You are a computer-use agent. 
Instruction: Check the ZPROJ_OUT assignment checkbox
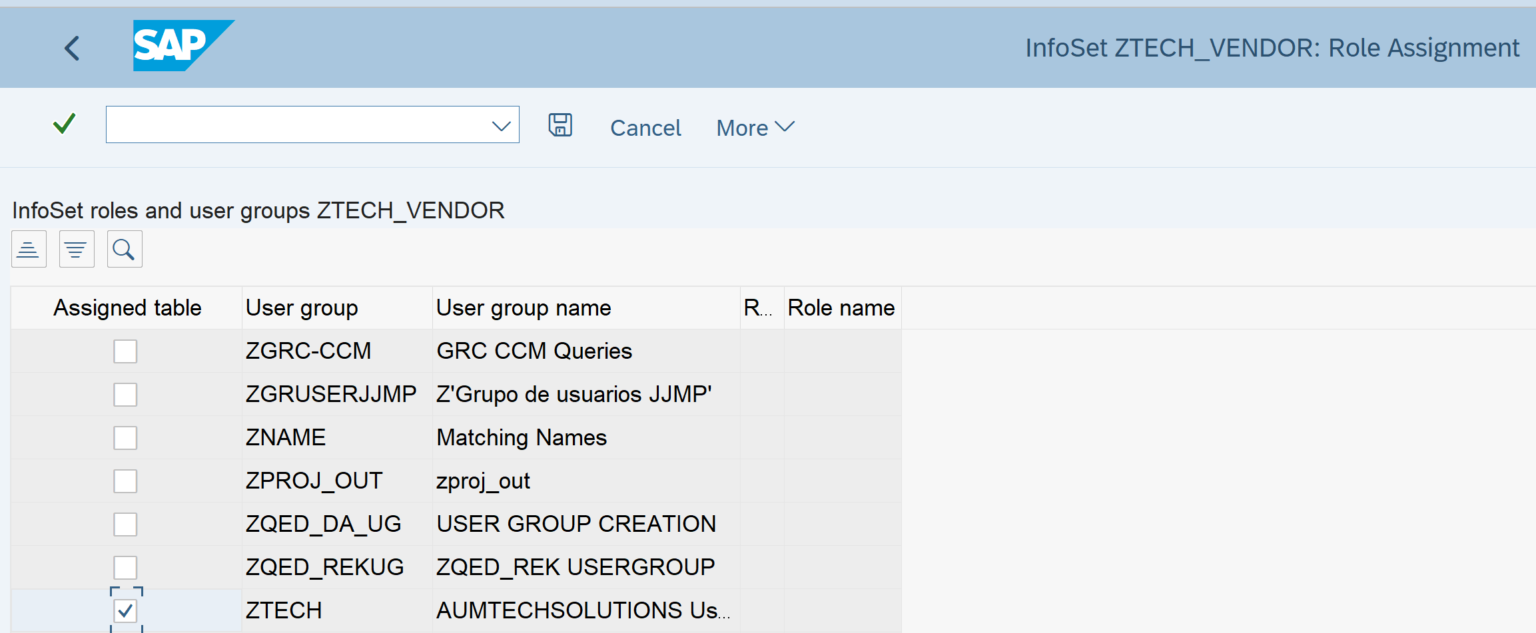[x=125, y=480]
